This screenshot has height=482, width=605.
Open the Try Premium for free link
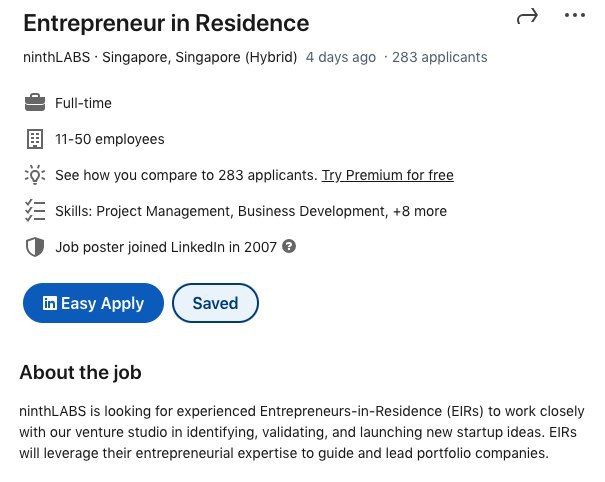(x=387, y=175)
